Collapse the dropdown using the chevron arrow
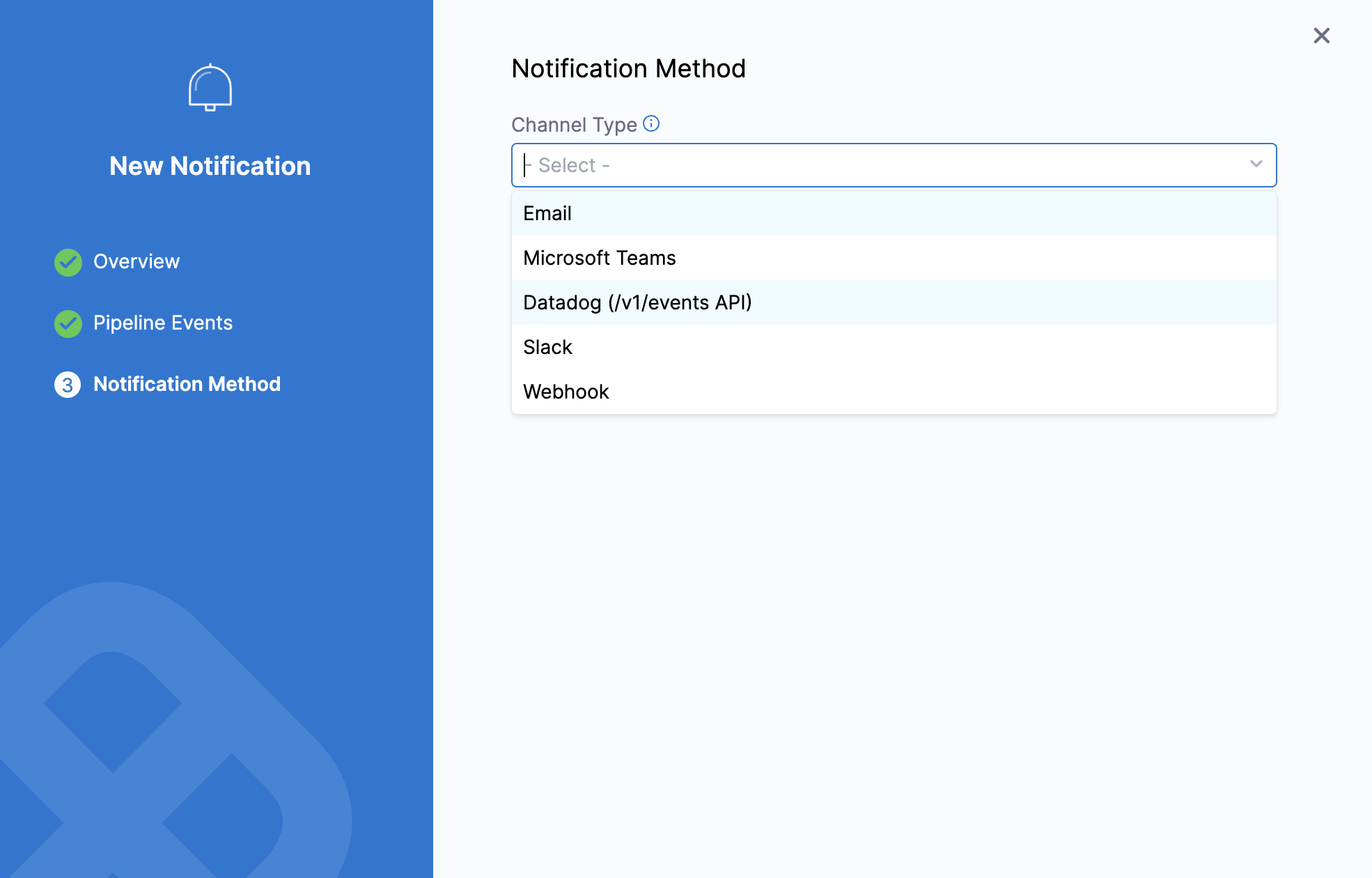This screenshot has width=1372, height=878. [x=1256, y=164]
